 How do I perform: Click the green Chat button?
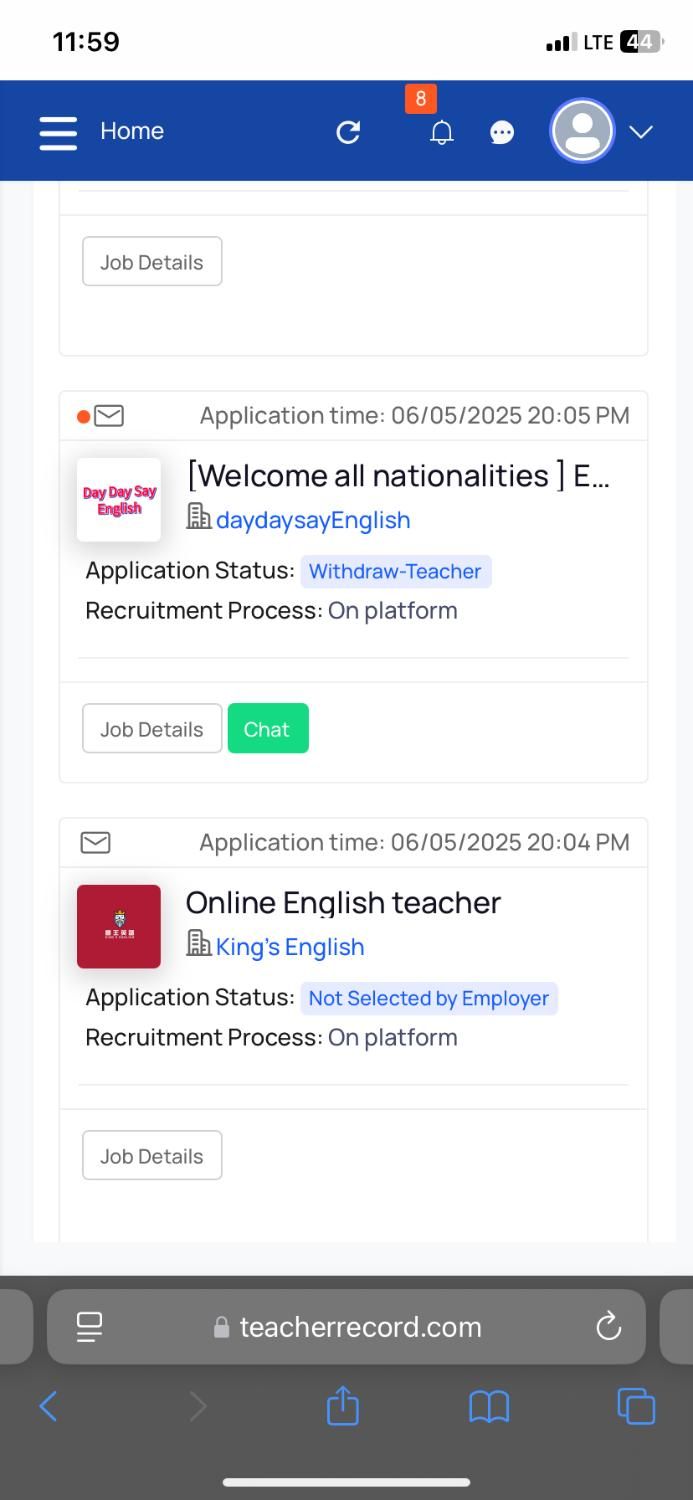tap(267, 729)
